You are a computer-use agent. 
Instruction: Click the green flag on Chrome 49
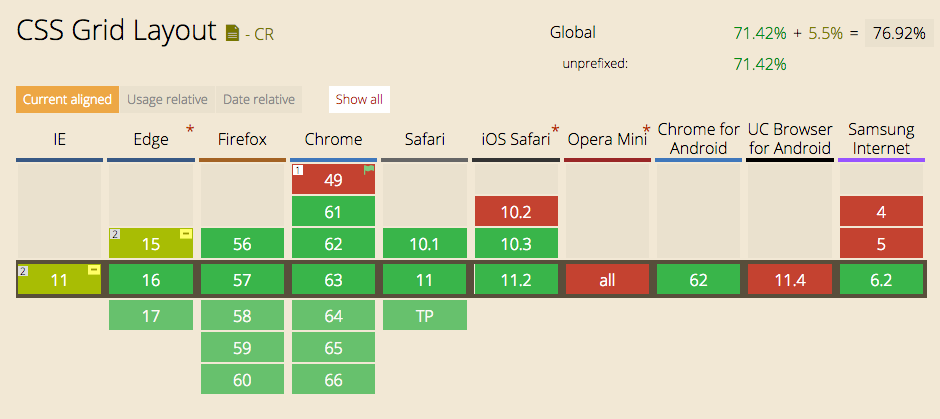point(368,170)
